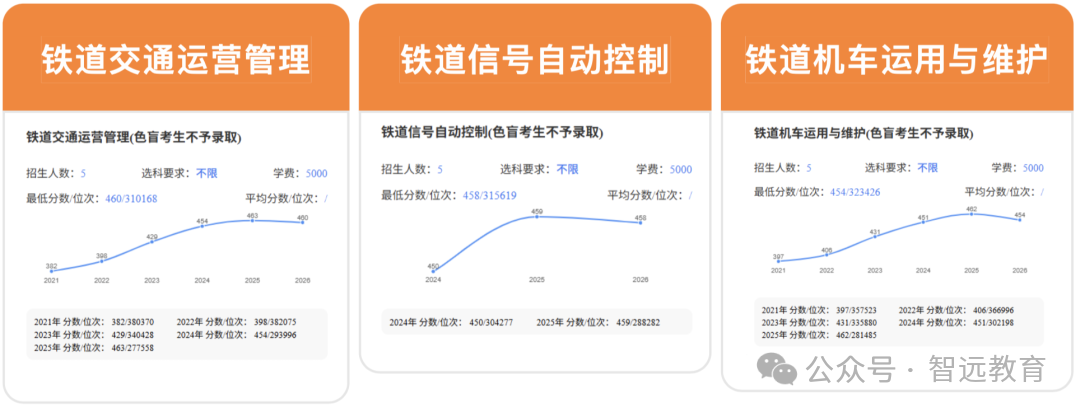Viewport: 1080px width, 412px height.
Task: Click the 2025 data point labeled 459
Action: [x=537, y=216]
